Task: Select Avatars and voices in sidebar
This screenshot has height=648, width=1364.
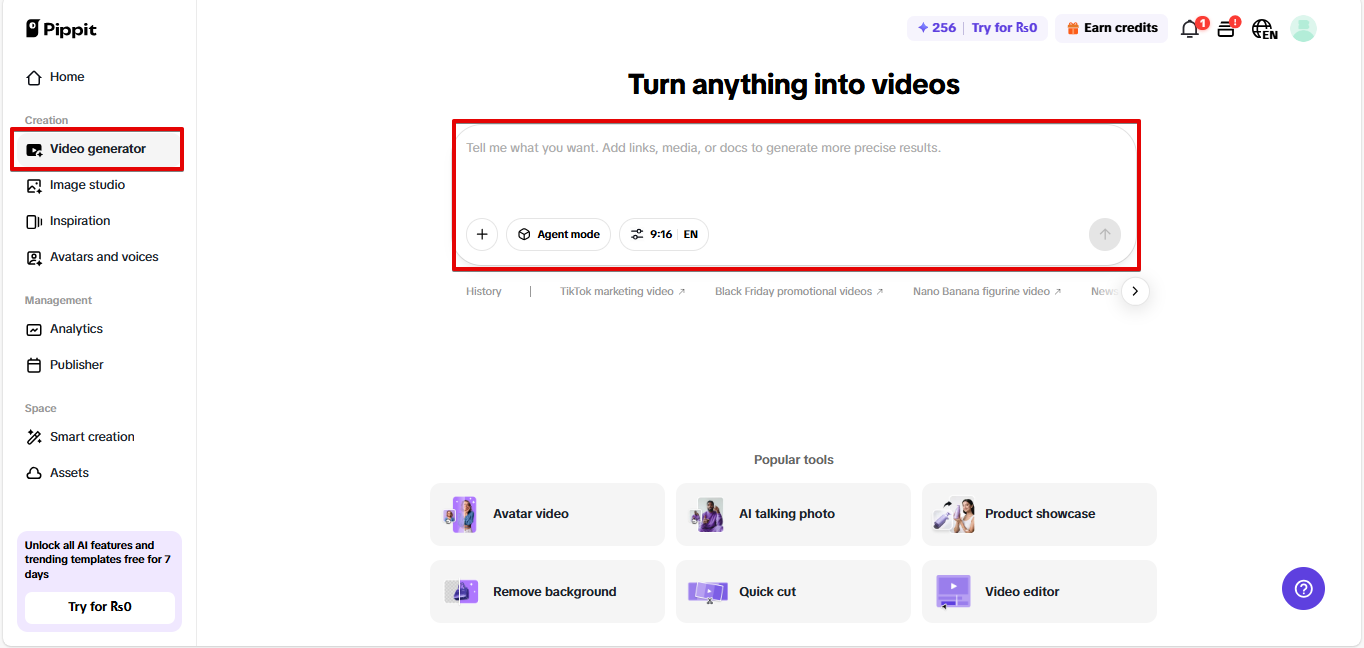Action: 103,257
